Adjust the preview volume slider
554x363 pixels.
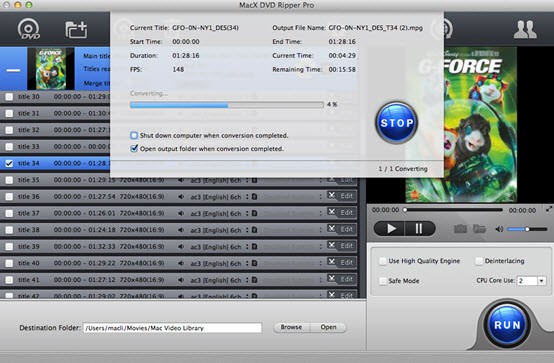tap(527, 229)
